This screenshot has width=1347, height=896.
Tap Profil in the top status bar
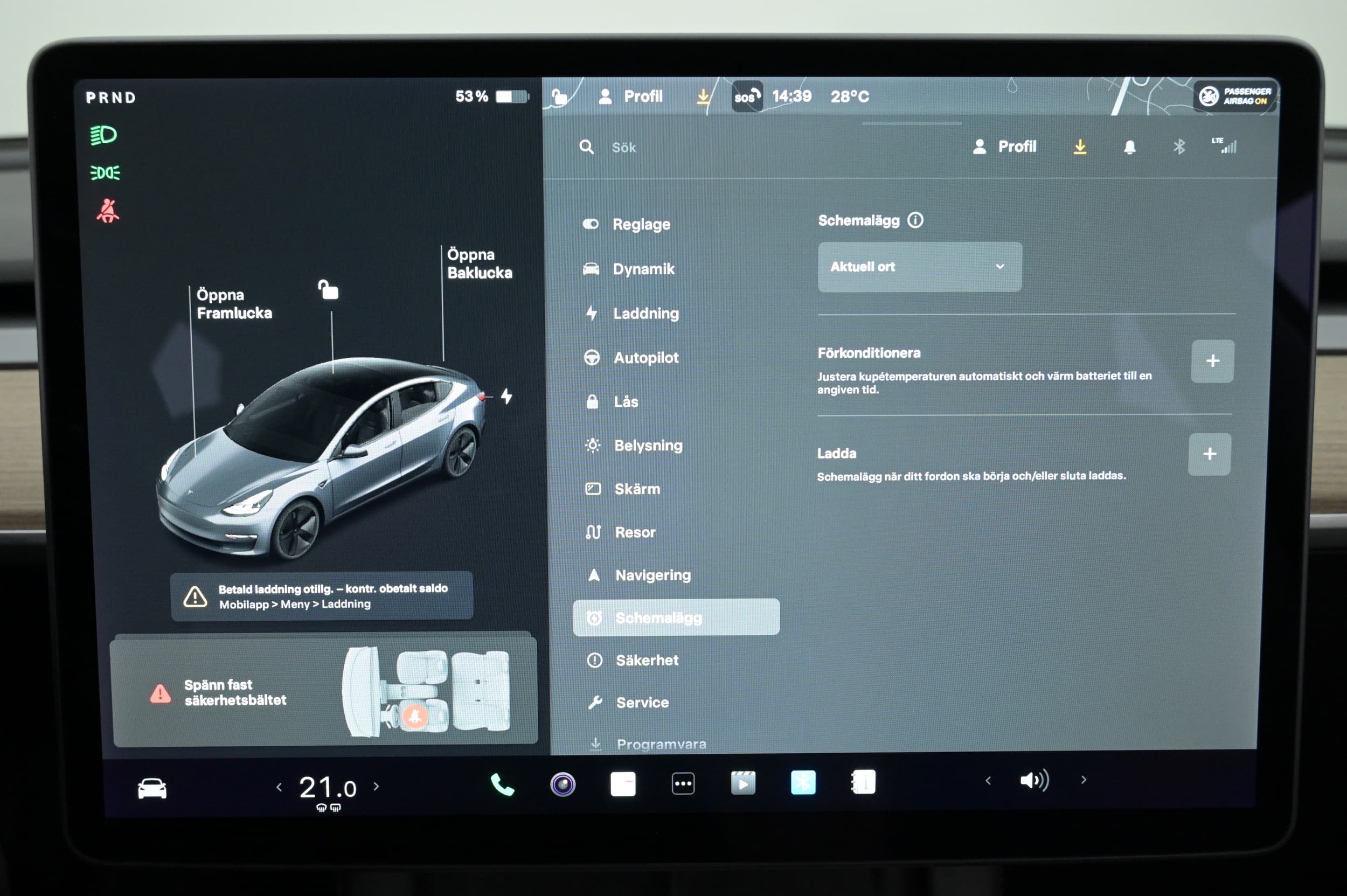630,96
